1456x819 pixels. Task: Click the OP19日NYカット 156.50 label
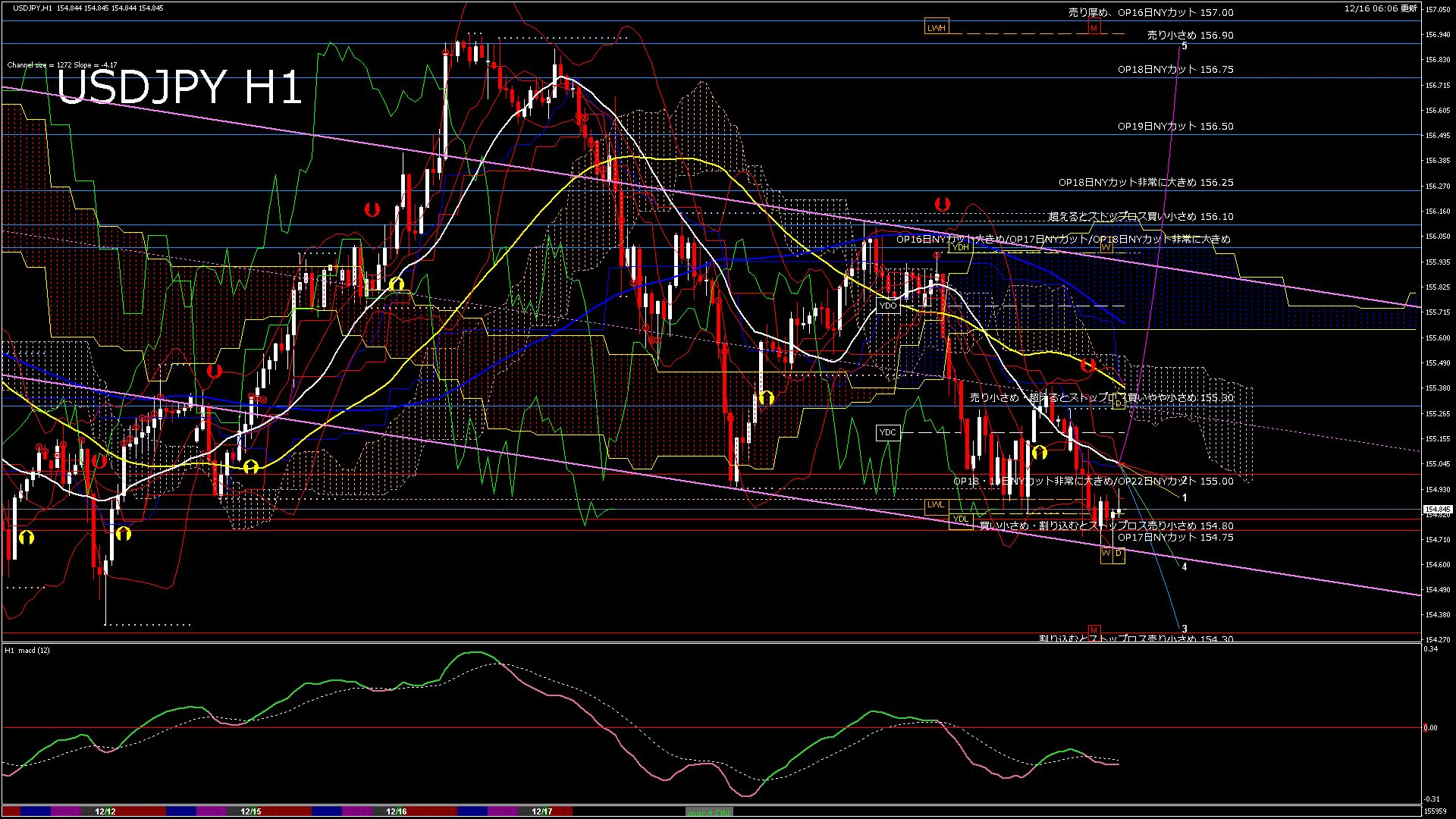click(1175, 127)
